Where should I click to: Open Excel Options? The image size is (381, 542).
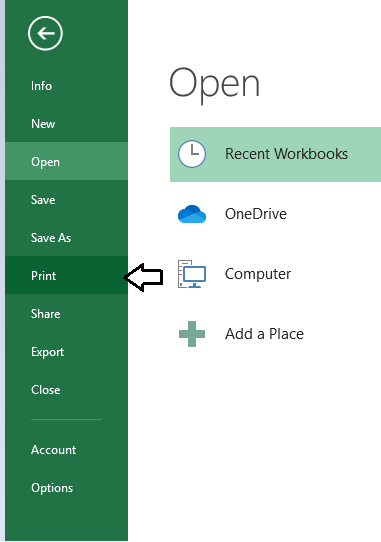[x=66, y=488]
